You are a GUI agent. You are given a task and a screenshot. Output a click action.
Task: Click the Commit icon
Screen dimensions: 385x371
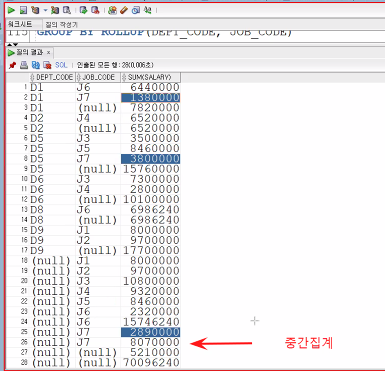tap(83, 10)
